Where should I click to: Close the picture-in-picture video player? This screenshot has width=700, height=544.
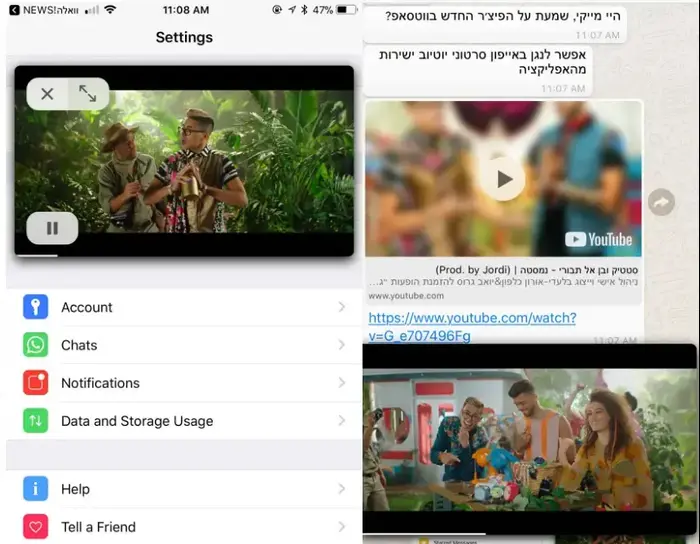tap(47, 94)
